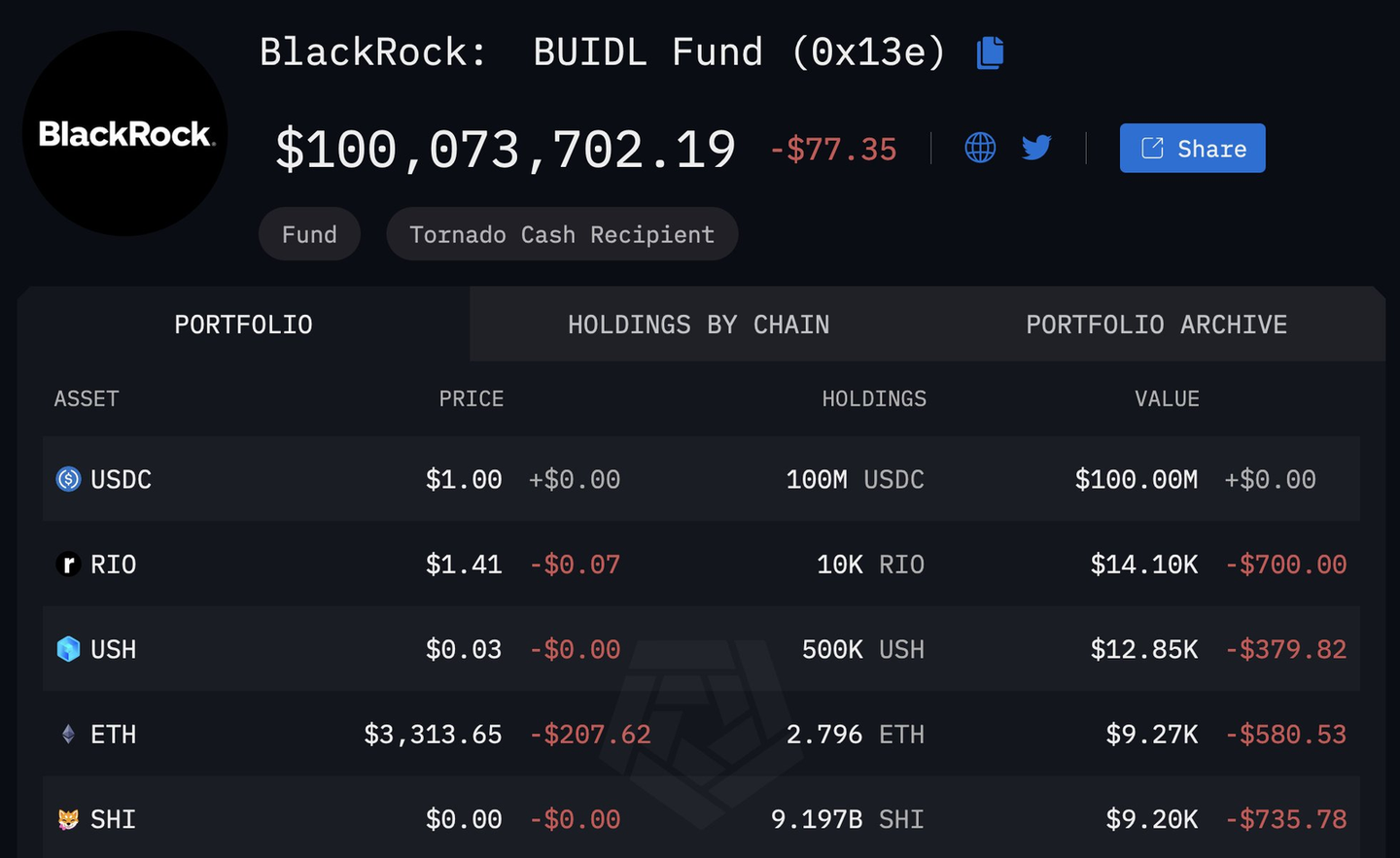This screenshot has width=1400, height=858.
Task: Click the USH cube icon
Action: tap(68, 649)
